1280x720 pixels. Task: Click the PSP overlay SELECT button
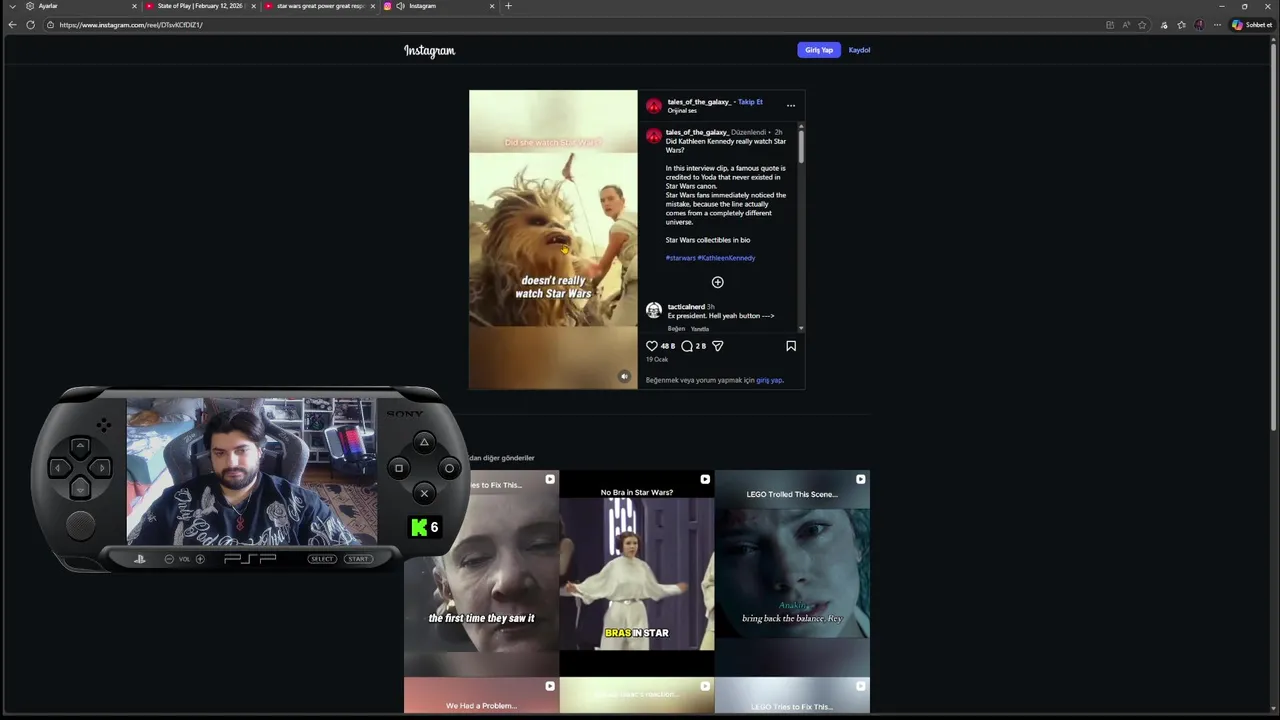pyautogui.click(x=322, y=559)
